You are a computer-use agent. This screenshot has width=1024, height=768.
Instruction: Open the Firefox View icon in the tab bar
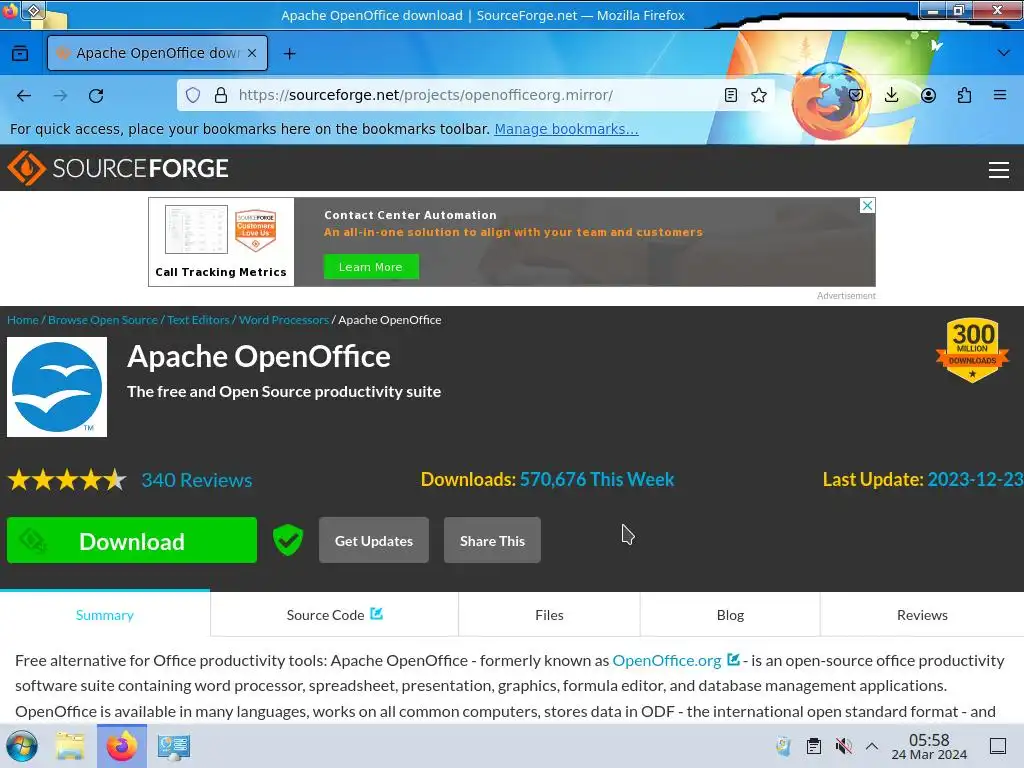click(x=20, y=53)
